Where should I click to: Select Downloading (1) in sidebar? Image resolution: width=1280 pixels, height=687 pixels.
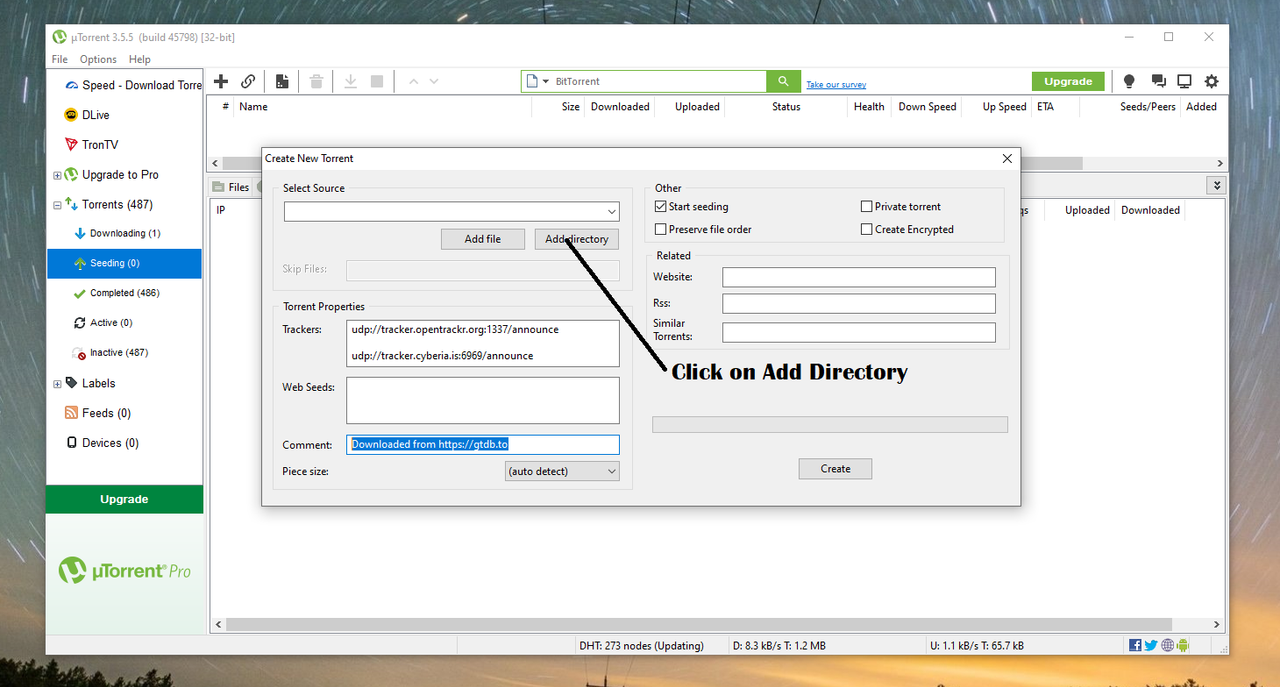tap(124, 233)
